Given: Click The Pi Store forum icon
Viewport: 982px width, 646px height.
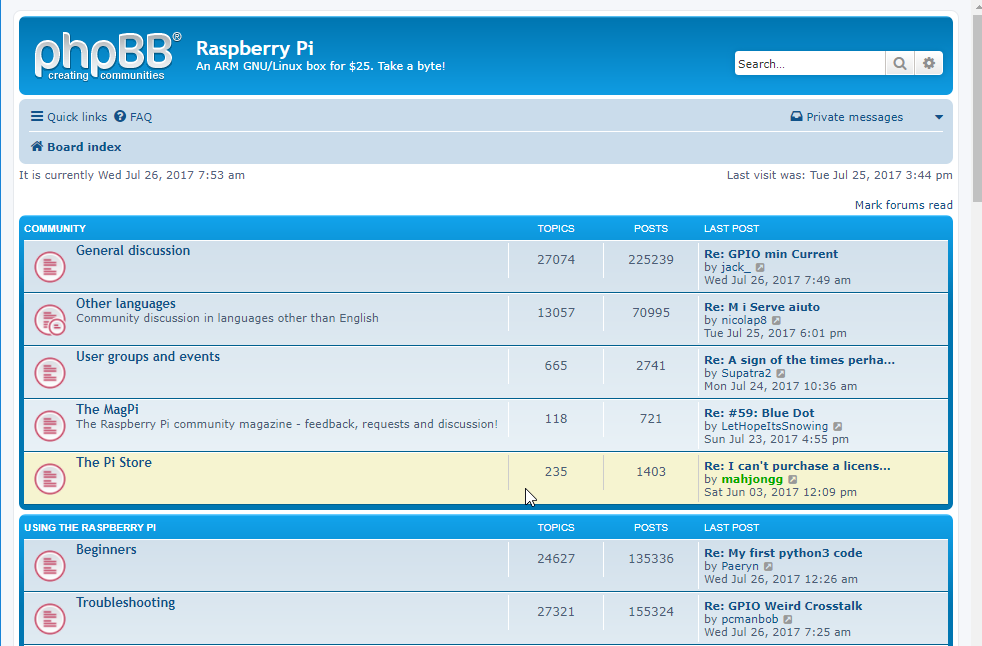Looking at the screenshot, I should click(50, 478).
